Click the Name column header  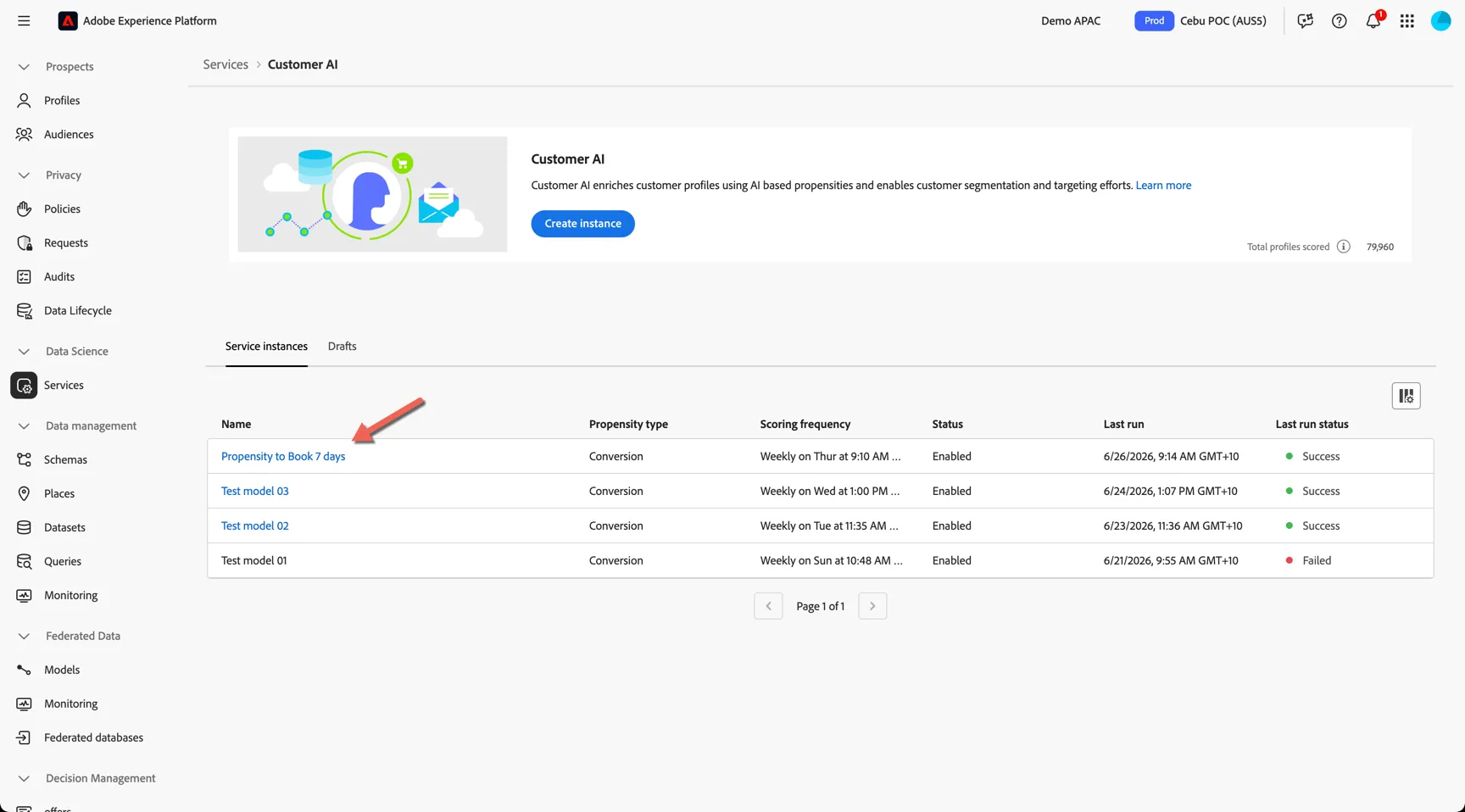coord(236,424)
